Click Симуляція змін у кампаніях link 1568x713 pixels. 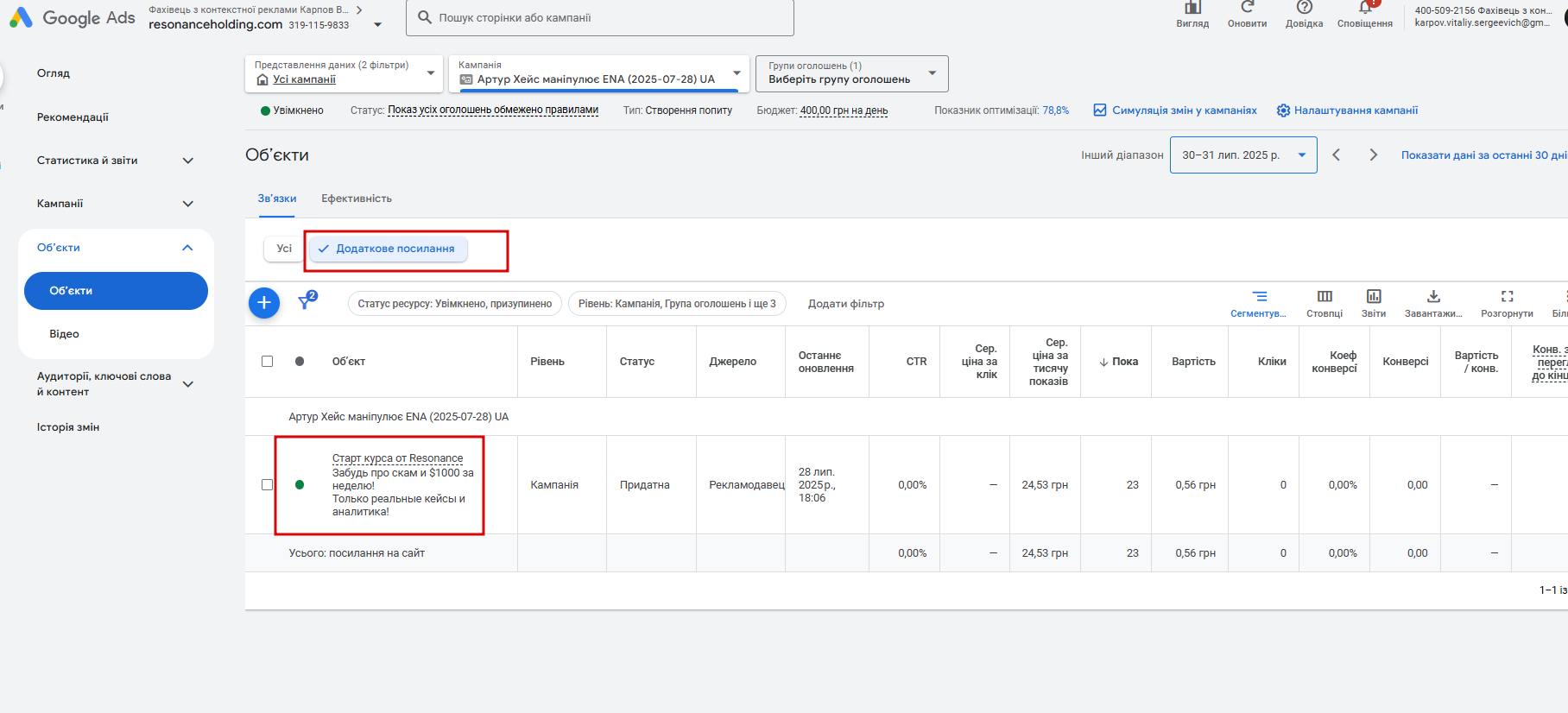[1175, 110]
